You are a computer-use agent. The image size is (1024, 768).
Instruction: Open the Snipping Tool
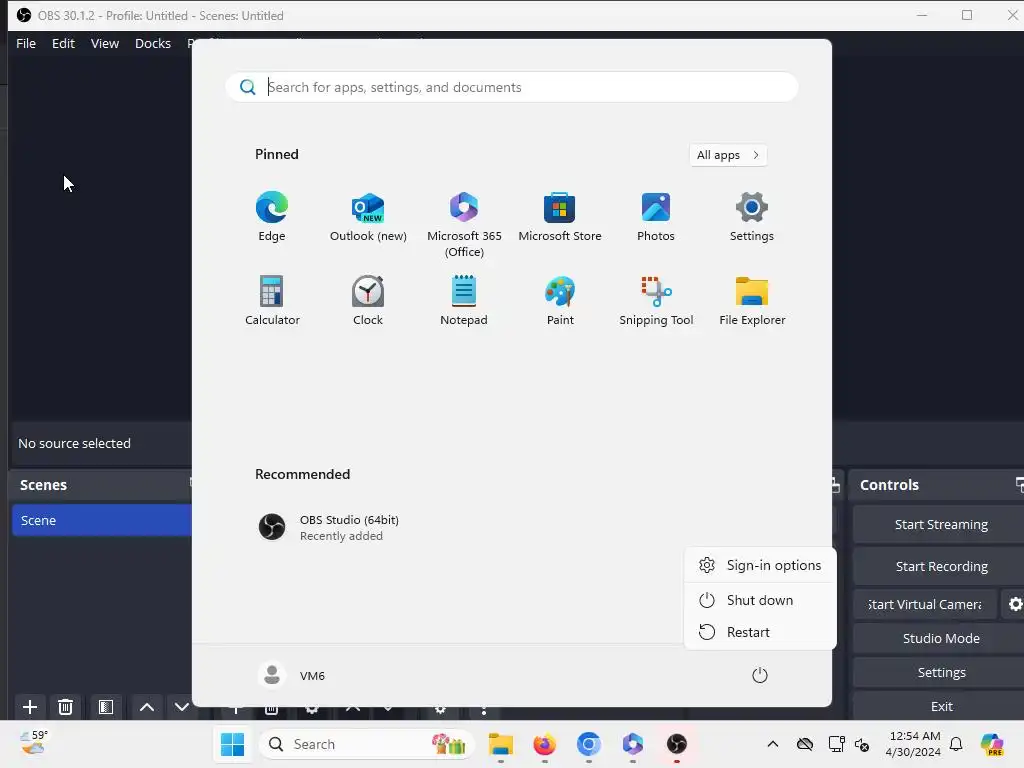[656, 300]
